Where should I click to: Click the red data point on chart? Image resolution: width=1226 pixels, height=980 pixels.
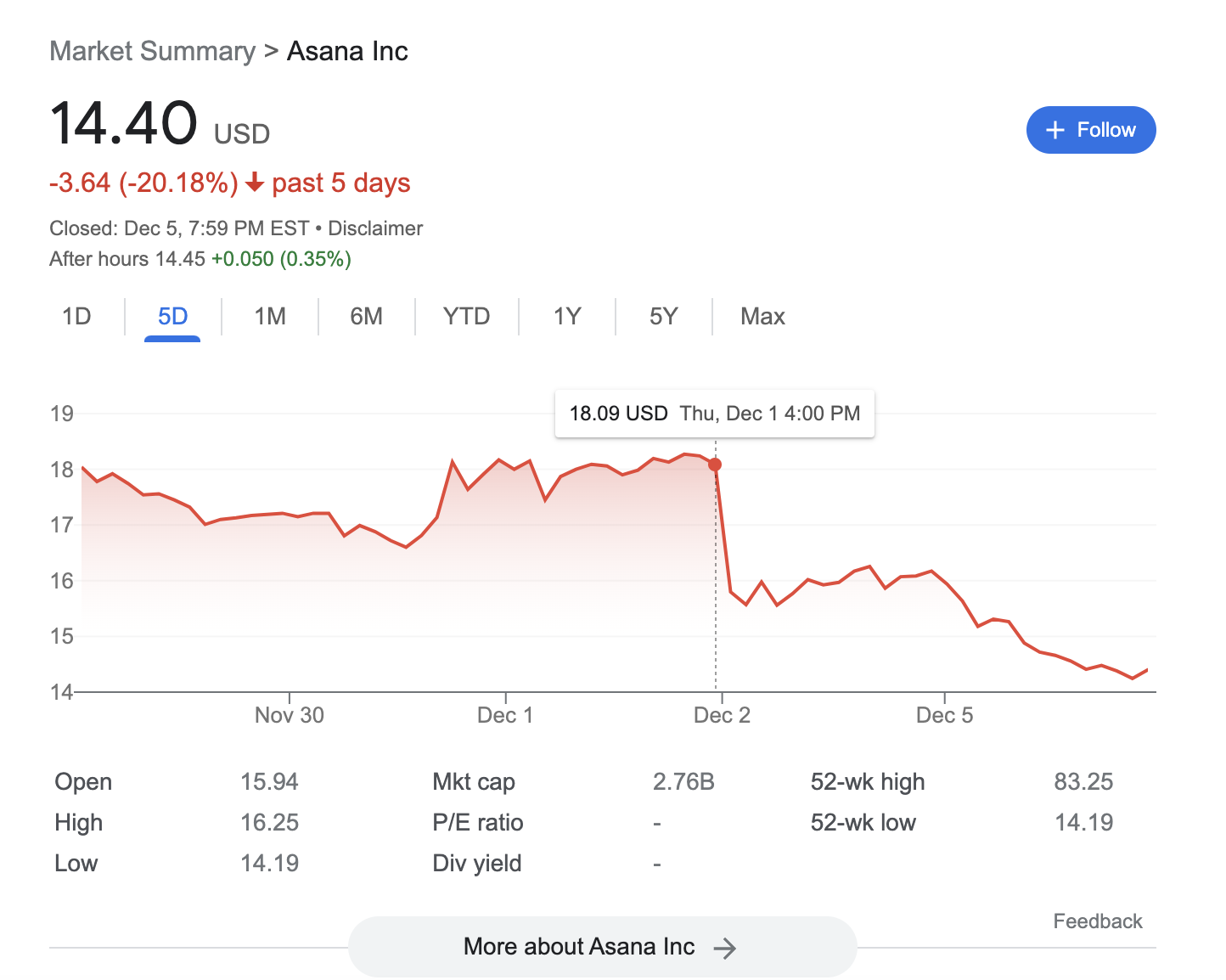click(x=715, y=465)
